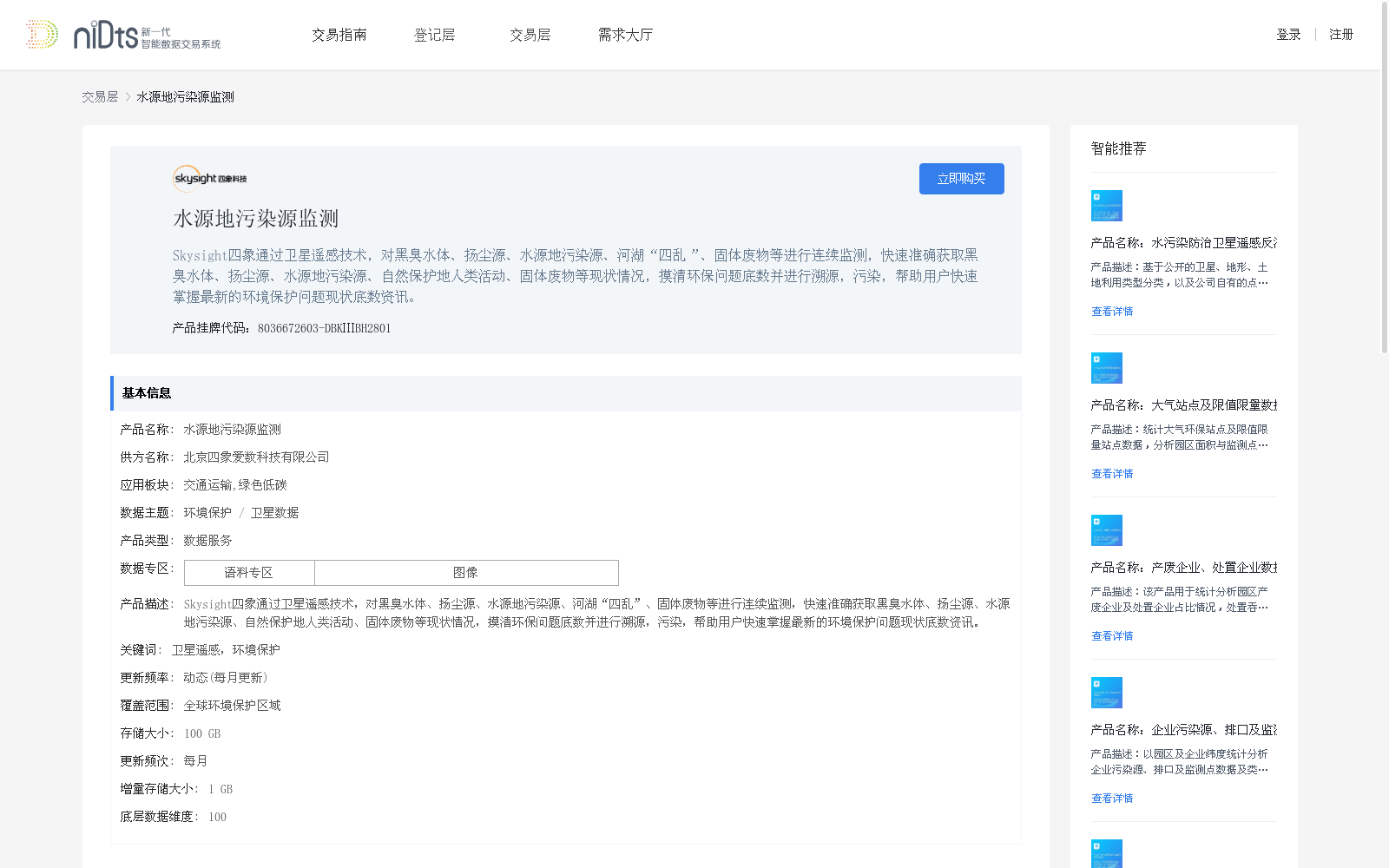Open the 需求大厅 menu

[x=625, y=35]
